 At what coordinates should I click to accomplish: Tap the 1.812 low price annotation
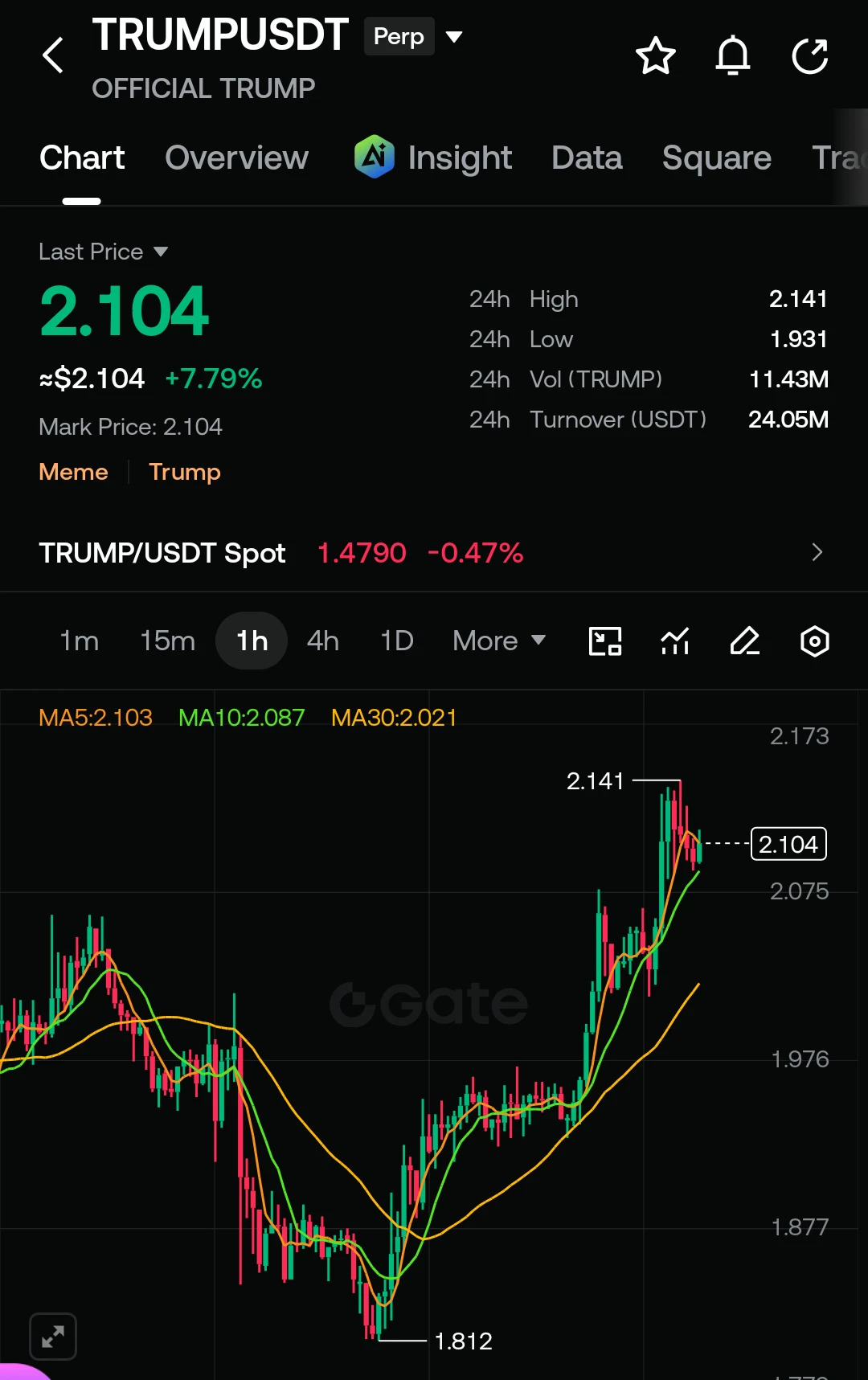[x=463, y=1341]
